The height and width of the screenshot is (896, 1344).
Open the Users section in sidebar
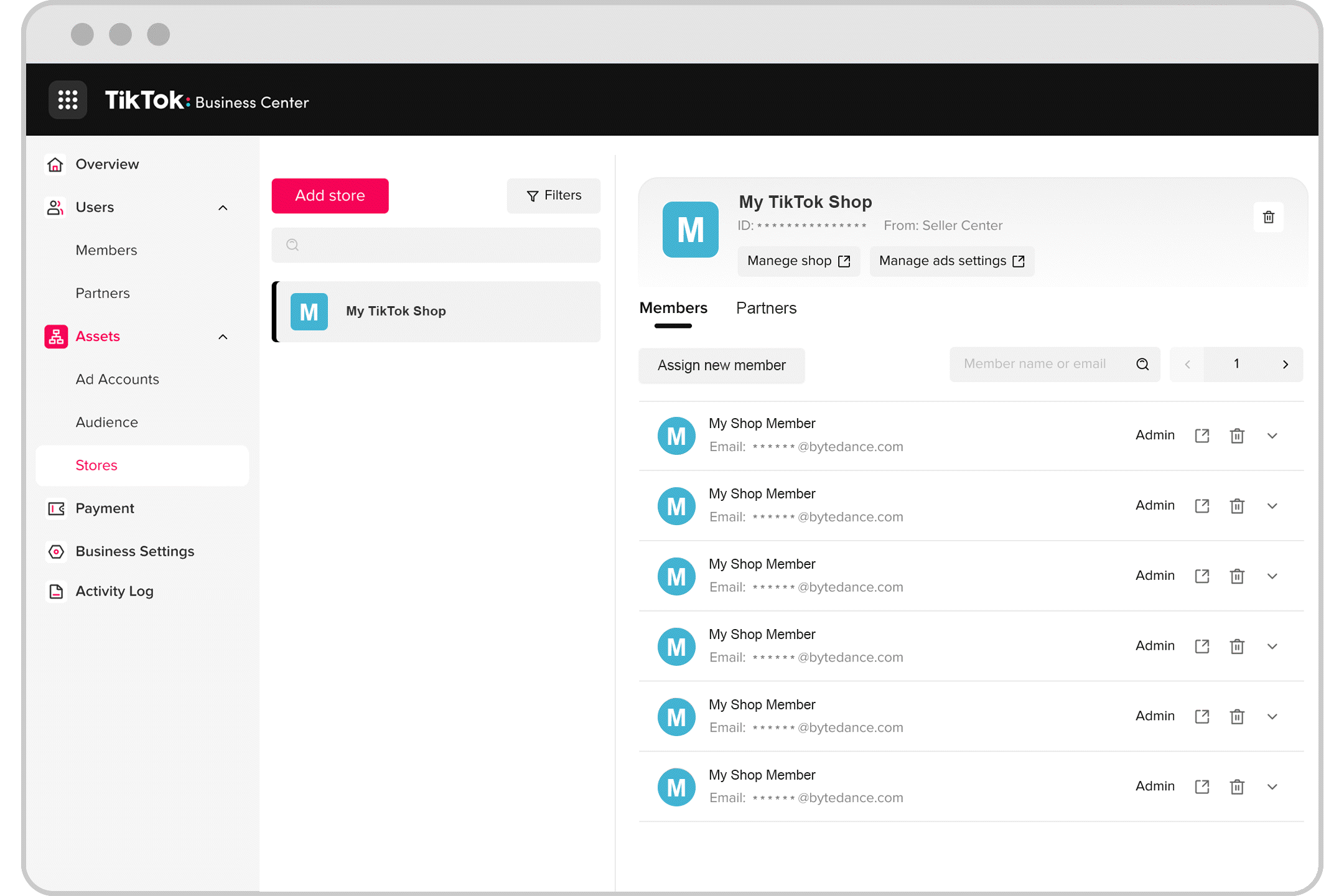click(x=94, y=207)
